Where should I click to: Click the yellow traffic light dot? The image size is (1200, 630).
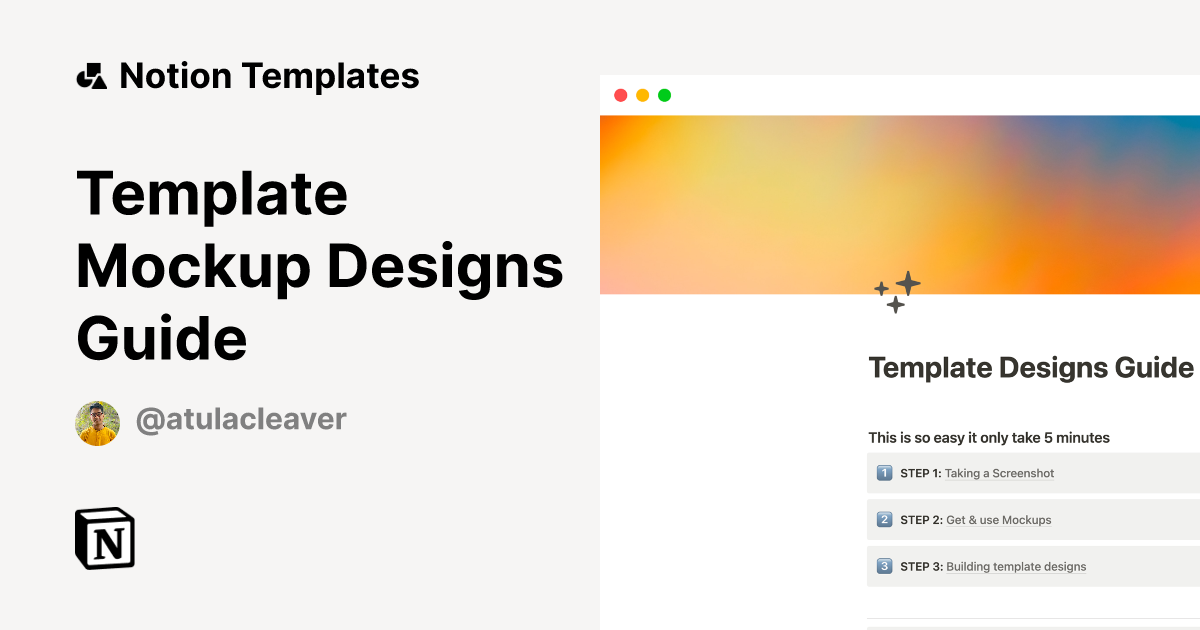coord(642,94)
